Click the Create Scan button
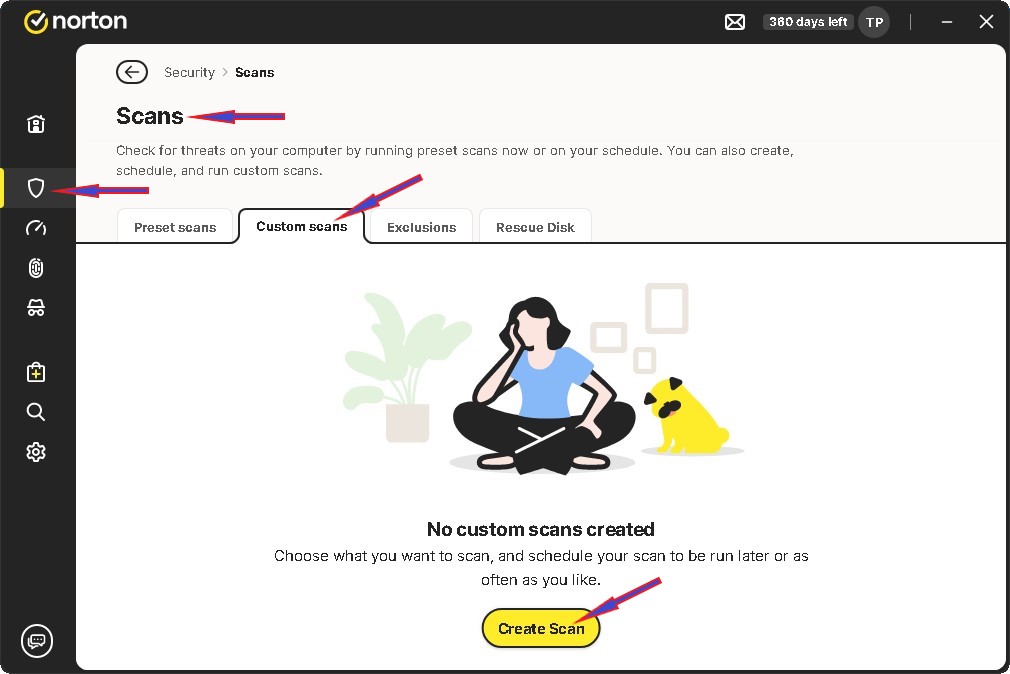Viewport: 1010px width, 674px height. (x=540, y=628)
